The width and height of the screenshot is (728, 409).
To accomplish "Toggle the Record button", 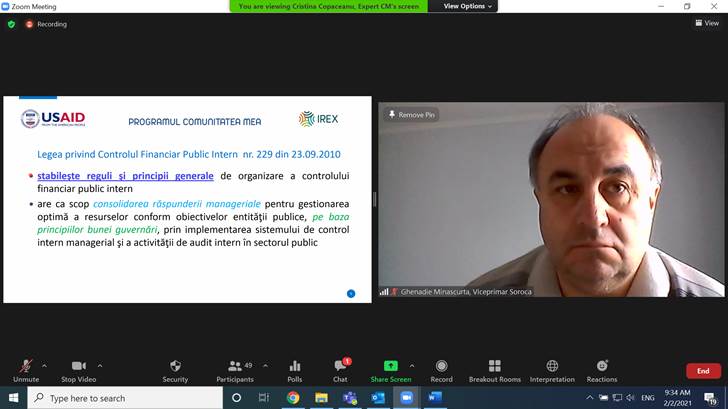I will click(441, 370).
